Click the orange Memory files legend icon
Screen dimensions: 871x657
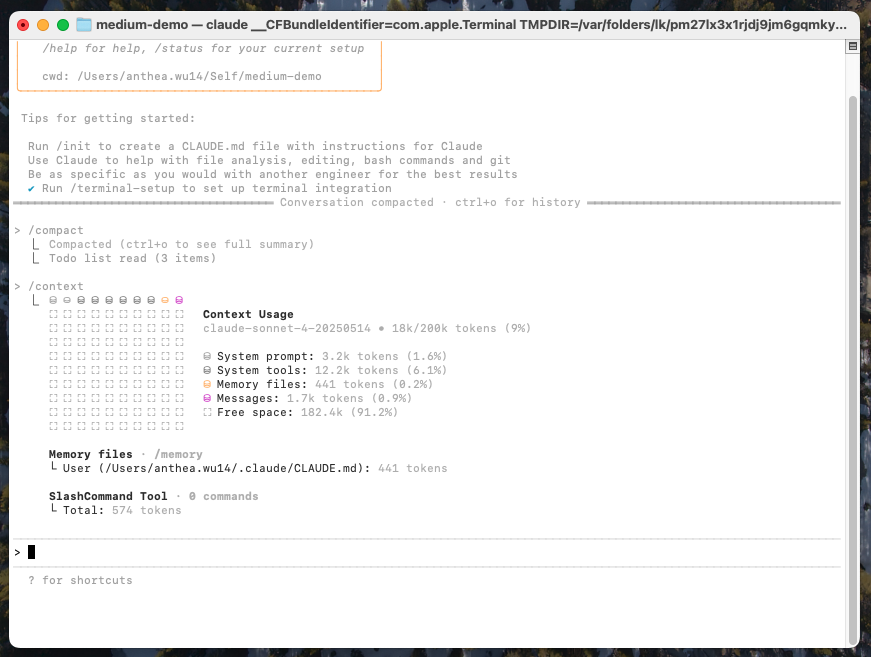[207, 384]
